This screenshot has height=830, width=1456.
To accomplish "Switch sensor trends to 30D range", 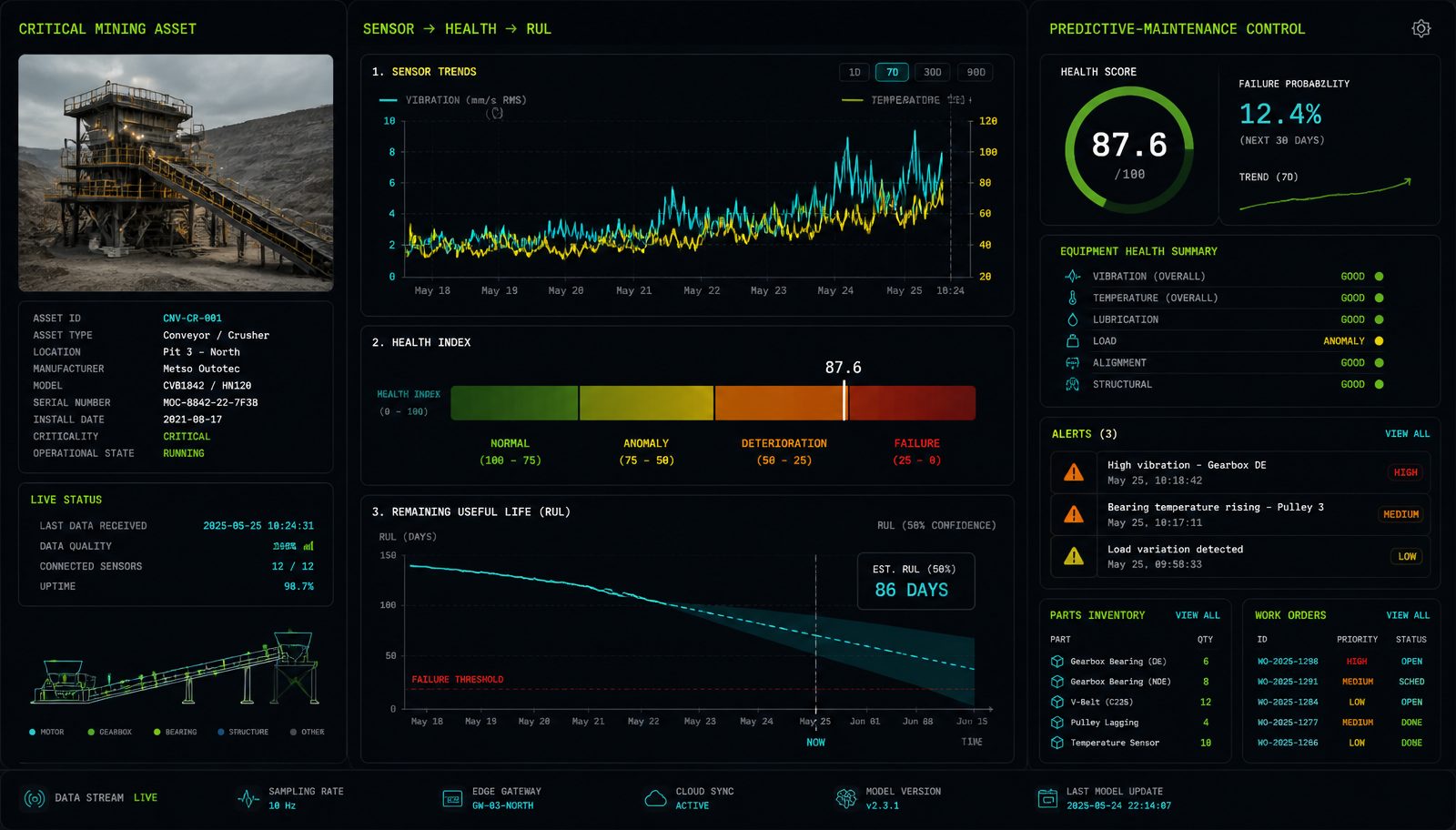I will [x=933, y=73].
